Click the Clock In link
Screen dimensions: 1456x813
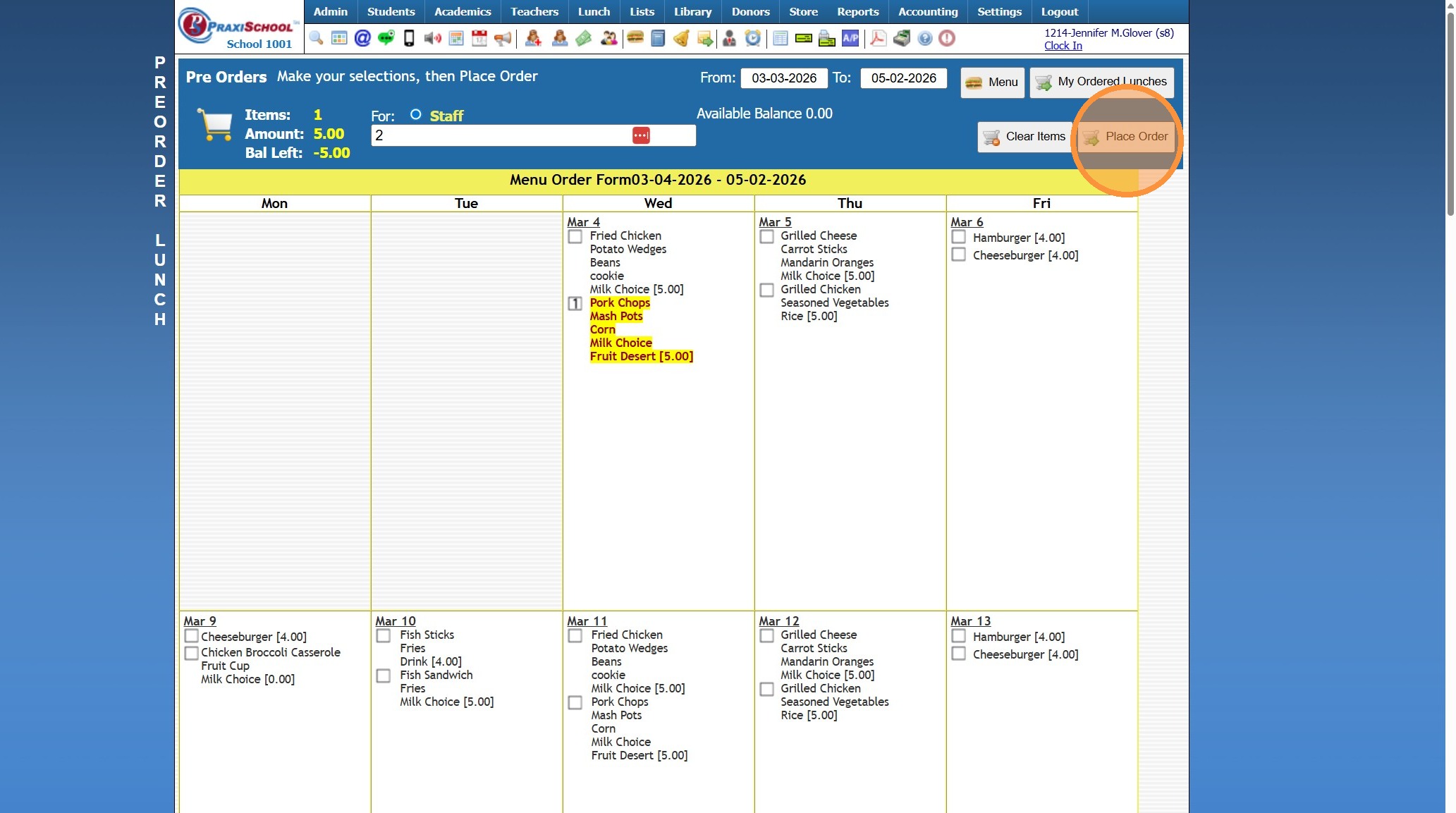point(1063,46)
